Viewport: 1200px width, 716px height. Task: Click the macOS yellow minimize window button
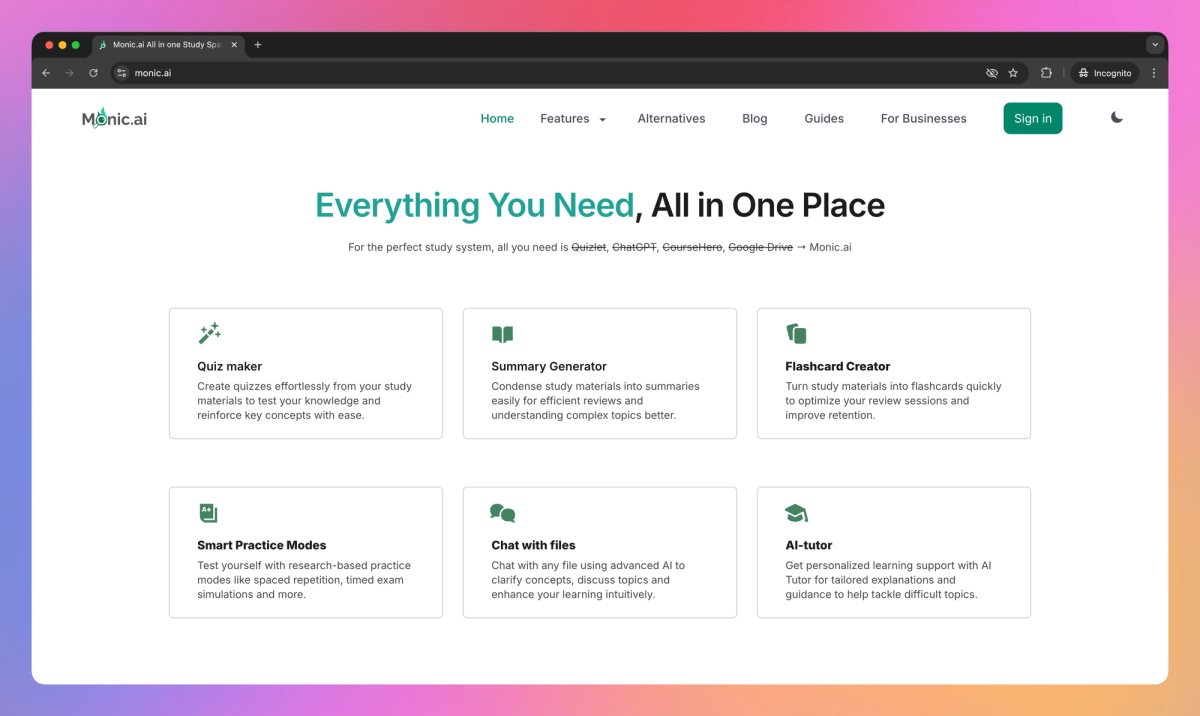pyautogui.click(x=62, y=45)
